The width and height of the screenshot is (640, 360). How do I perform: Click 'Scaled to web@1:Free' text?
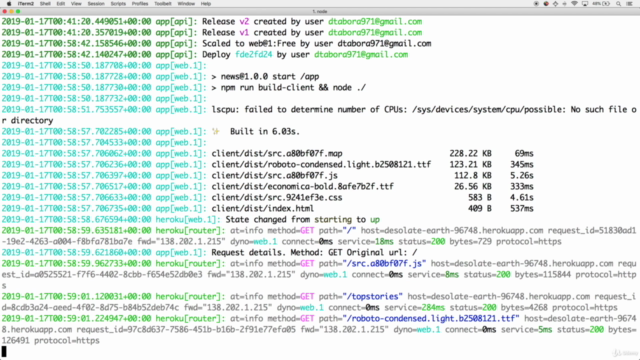[249, 43]
